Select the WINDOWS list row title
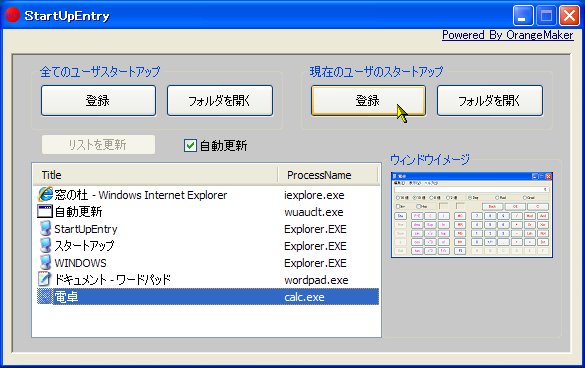 pos(80,263)
